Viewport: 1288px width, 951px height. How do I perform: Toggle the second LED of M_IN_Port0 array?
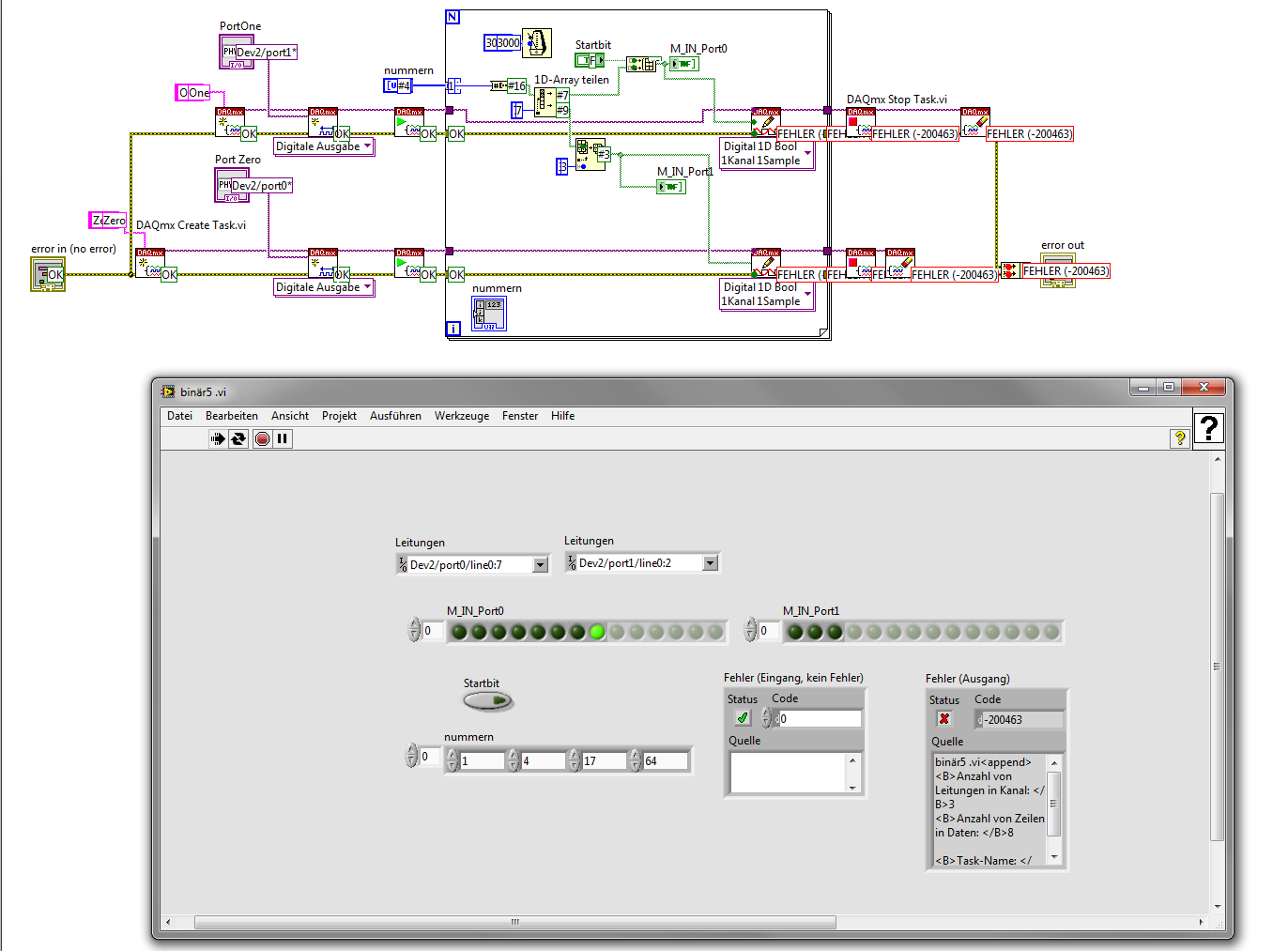point(479,632)
